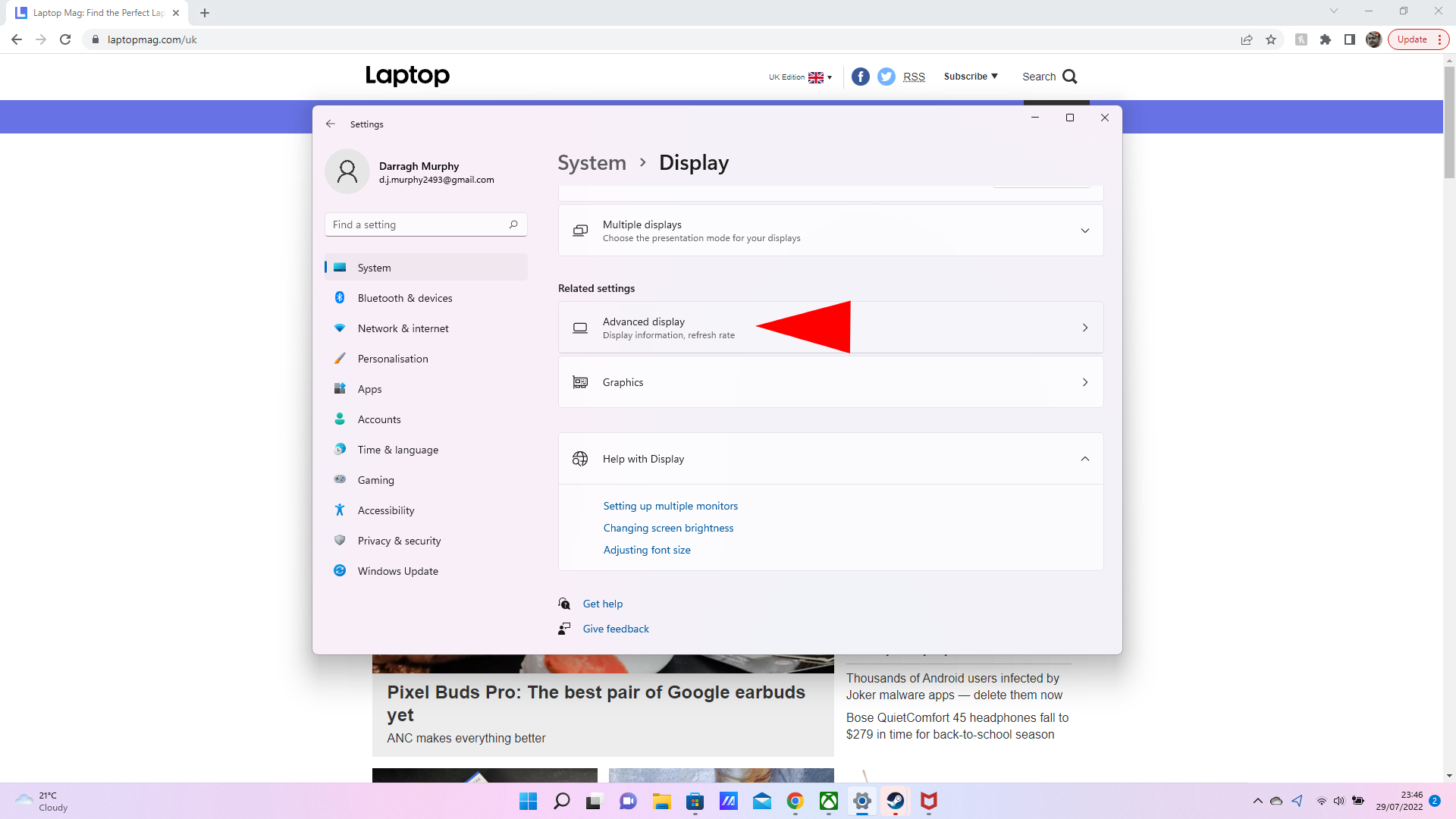The height and width of the screenshot is (819, 1456).
Task: Click the RSS feed icon on laptopmag
Action: [912, 76]
